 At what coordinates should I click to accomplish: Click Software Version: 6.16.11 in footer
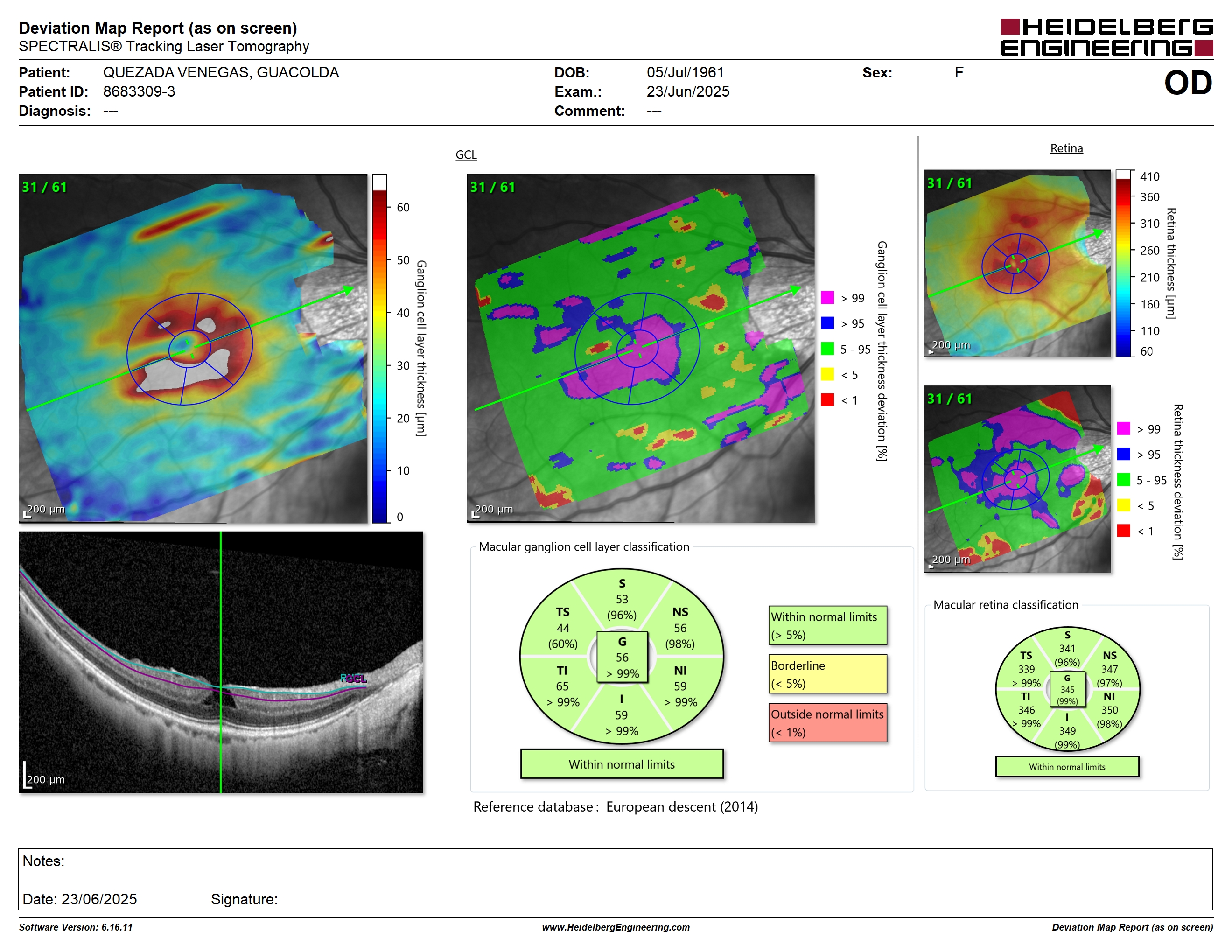tap(76, 927)
